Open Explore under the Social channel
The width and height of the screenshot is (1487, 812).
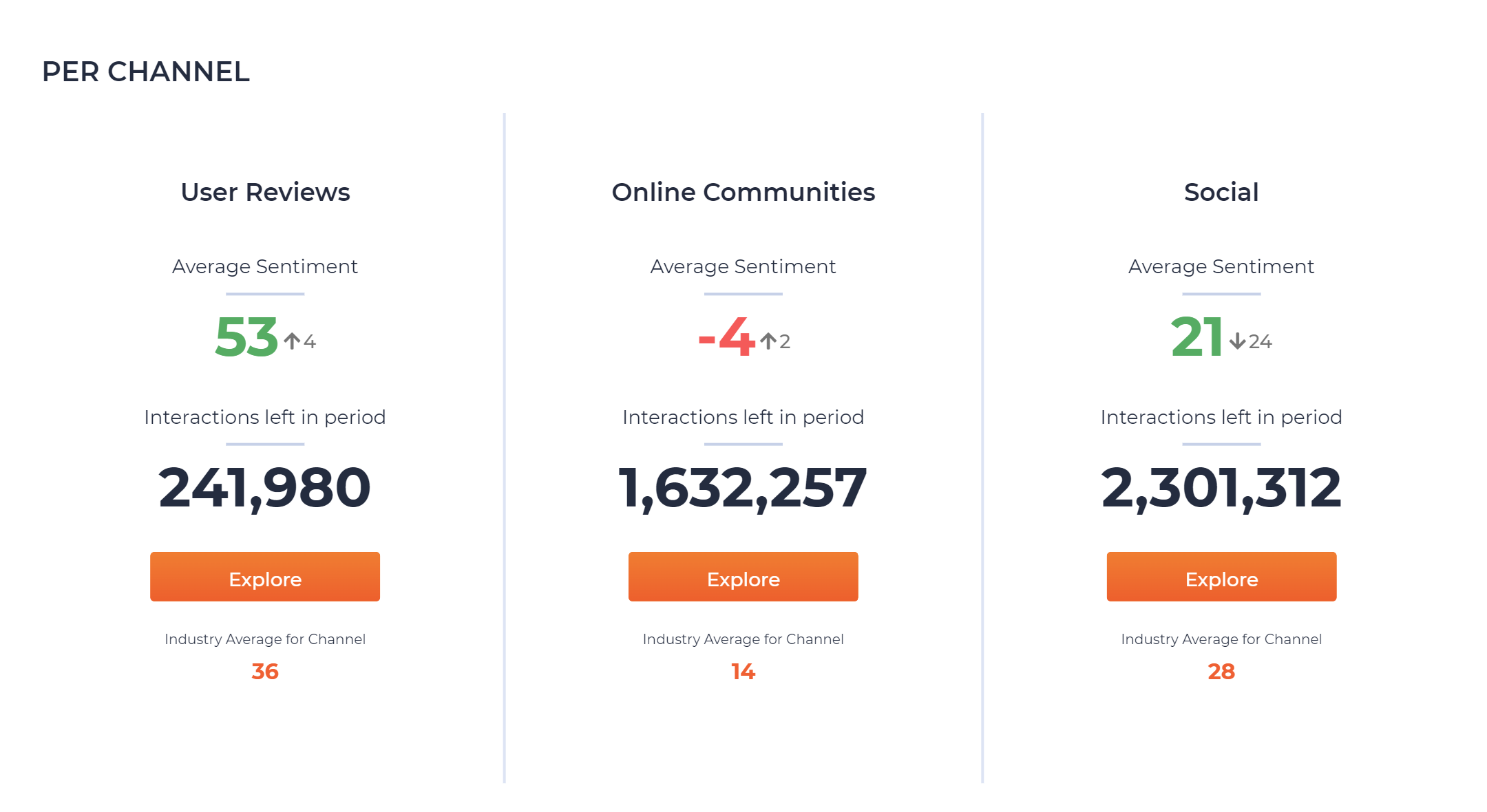pos(1221,577)
